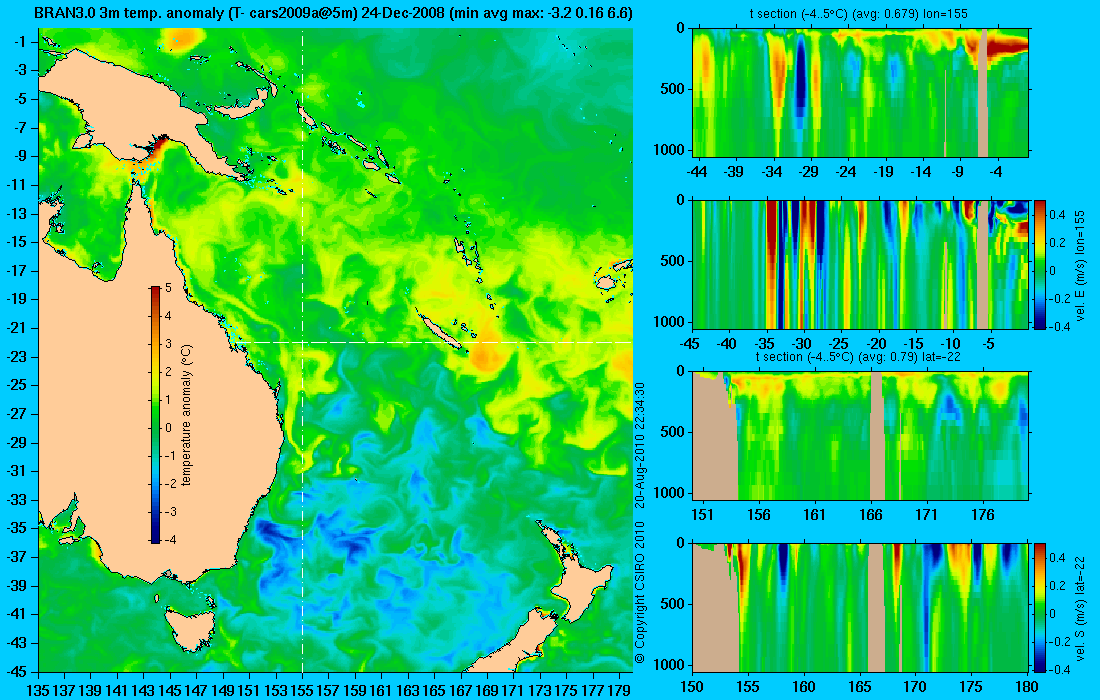
Task: Click the '-5' tick under vel. E section
Action: click(988, 344)
